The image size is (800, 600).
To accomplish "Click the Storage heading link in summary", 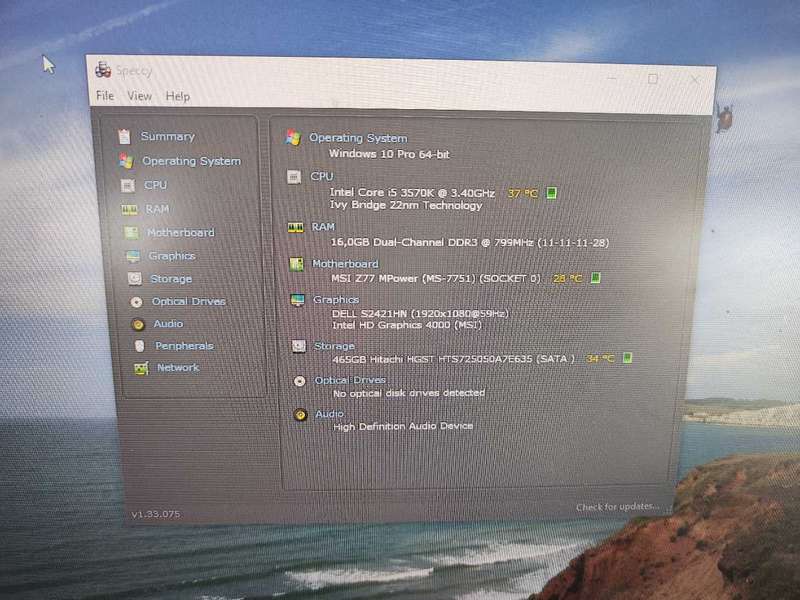I will tap(334, 346).
